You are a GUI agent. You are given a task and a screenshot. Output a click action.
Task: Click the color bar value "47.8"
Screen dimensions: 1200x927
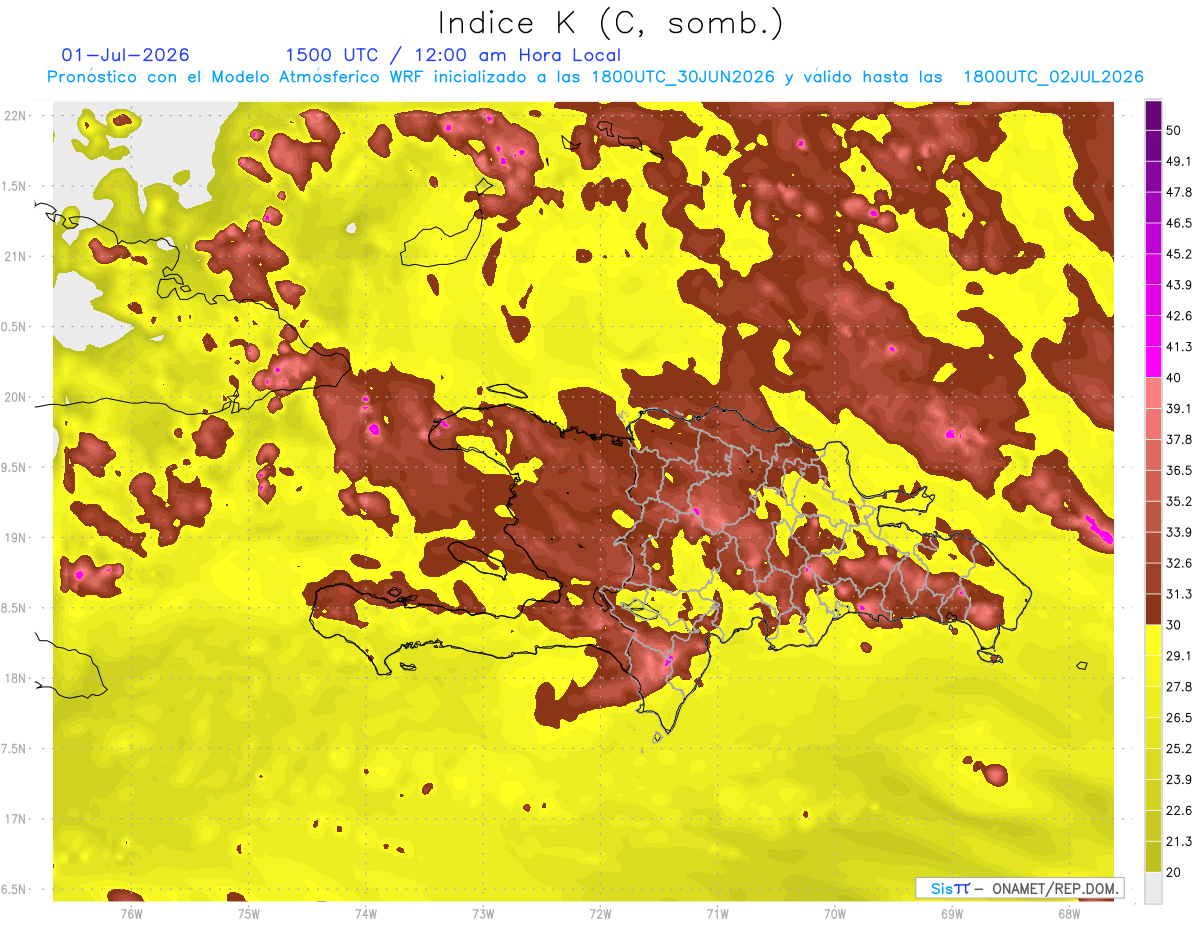coord(1179,192)
